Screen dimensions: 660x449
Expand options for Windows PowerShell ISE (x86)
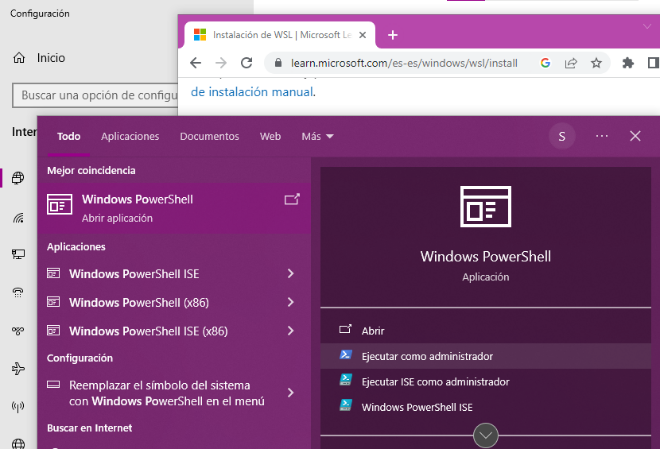click(x=290, y=331)
